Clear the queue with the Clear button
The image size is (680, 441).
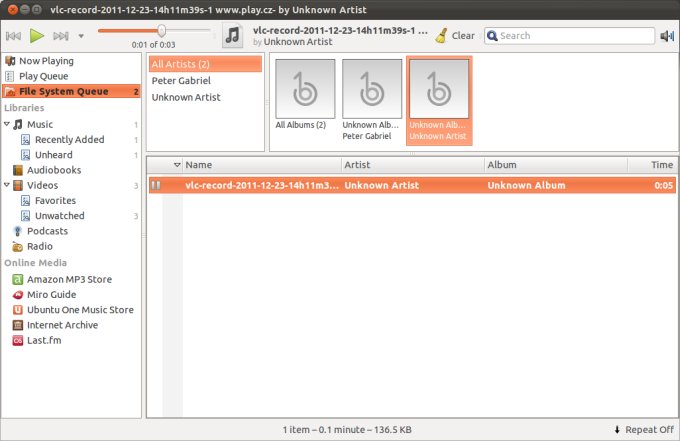coord(455,36)
